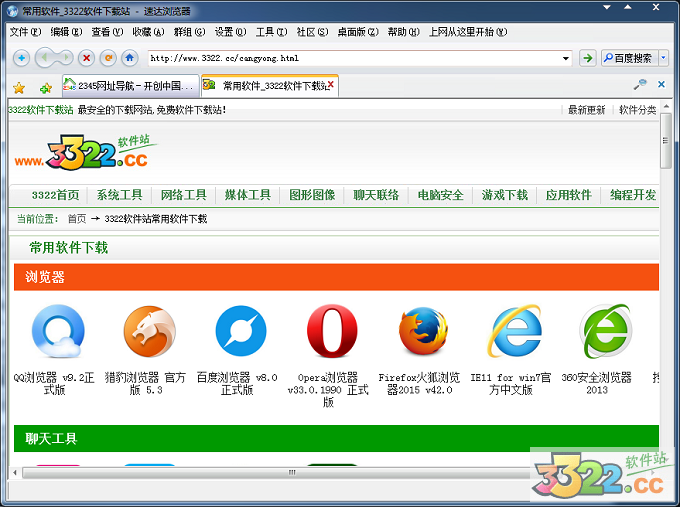The height and width of the screenshot is (507, 680).
Task: Open 软件分类 link
Action: pyautogui.click(x=638, y=110)
